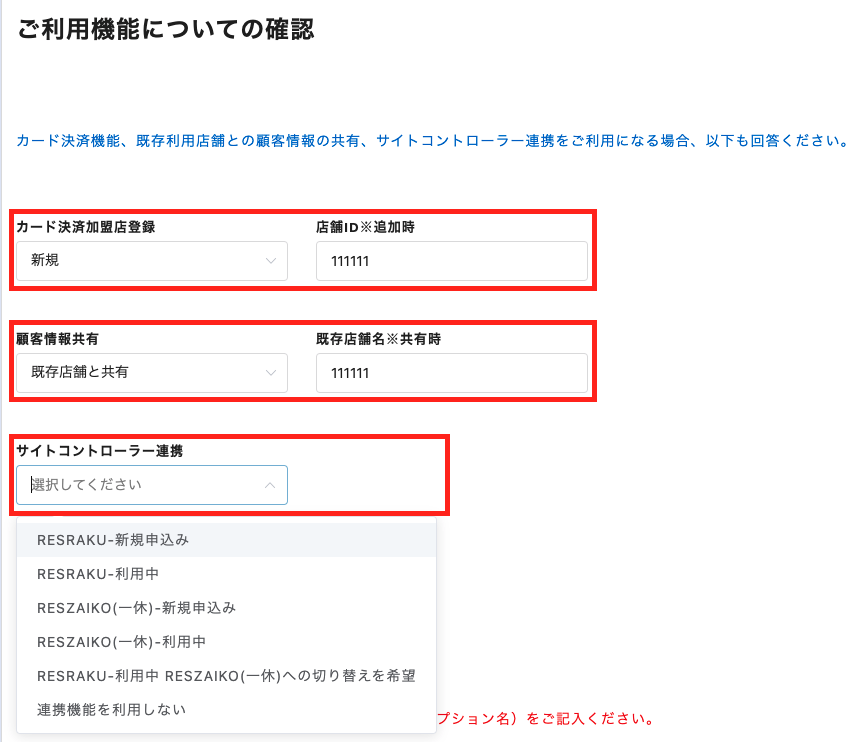Screen dimensions: 855x742
Task: Select RESZAIKO(一休)-新規申込み option
Action: tap(136, 608)
